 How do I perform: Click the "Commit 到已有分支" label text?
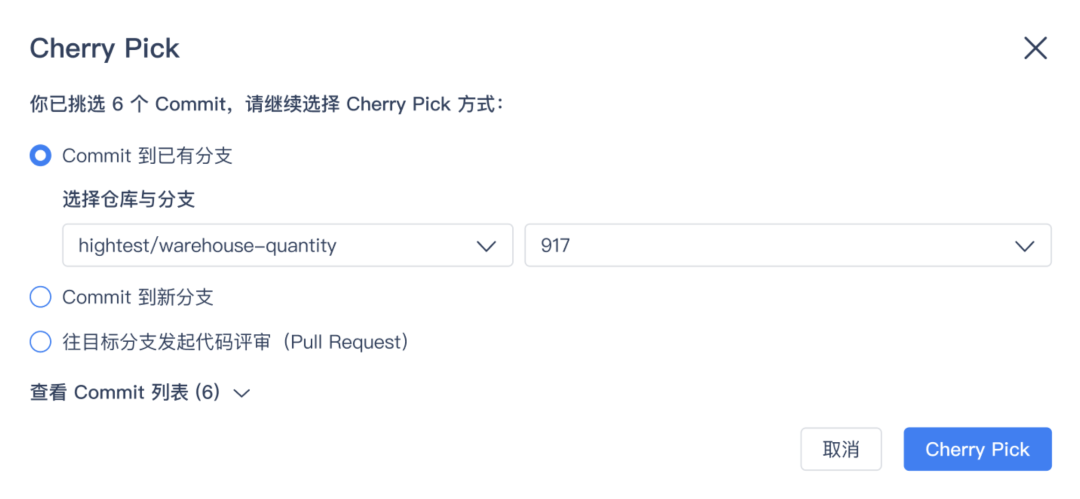[x=147, y=155]
